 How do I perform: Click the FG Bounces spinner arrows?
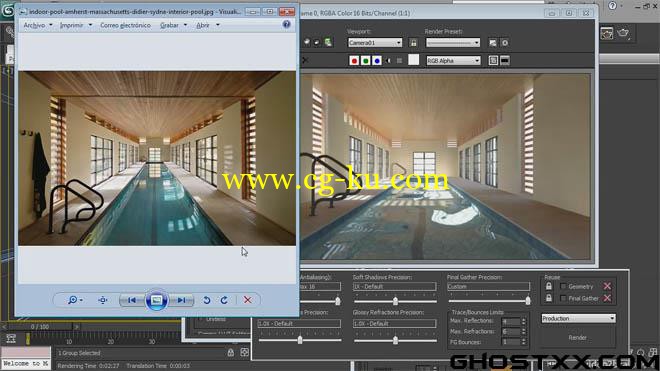coord(524,342)
